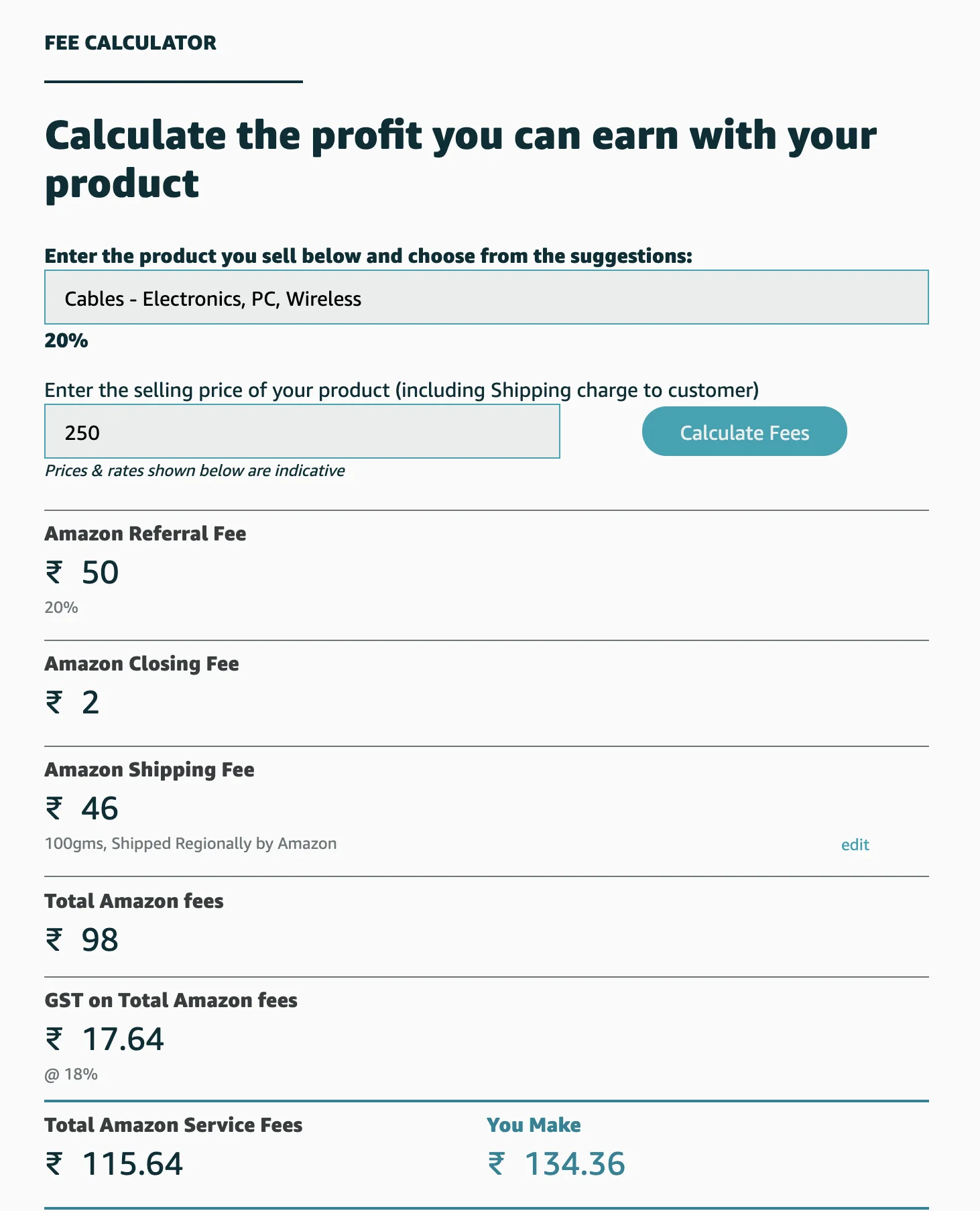Click the '100gms, Shipped Regionally by Amazon' text
The height and width of the screenshot is (1211, 980).
(190, 844)
